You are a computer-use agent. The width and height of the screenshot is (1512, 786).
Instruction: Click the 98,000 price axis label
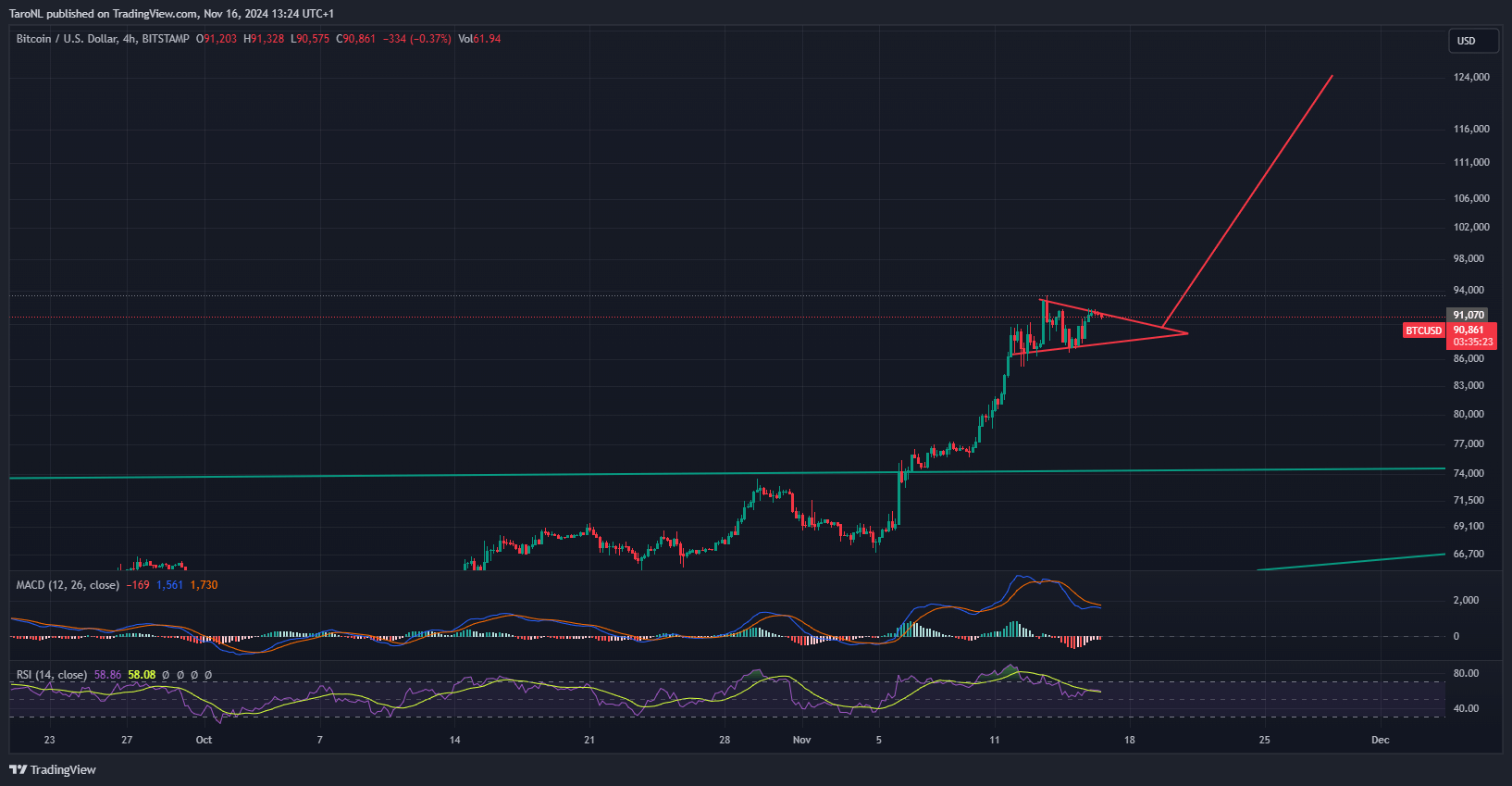click(1469, 258)
